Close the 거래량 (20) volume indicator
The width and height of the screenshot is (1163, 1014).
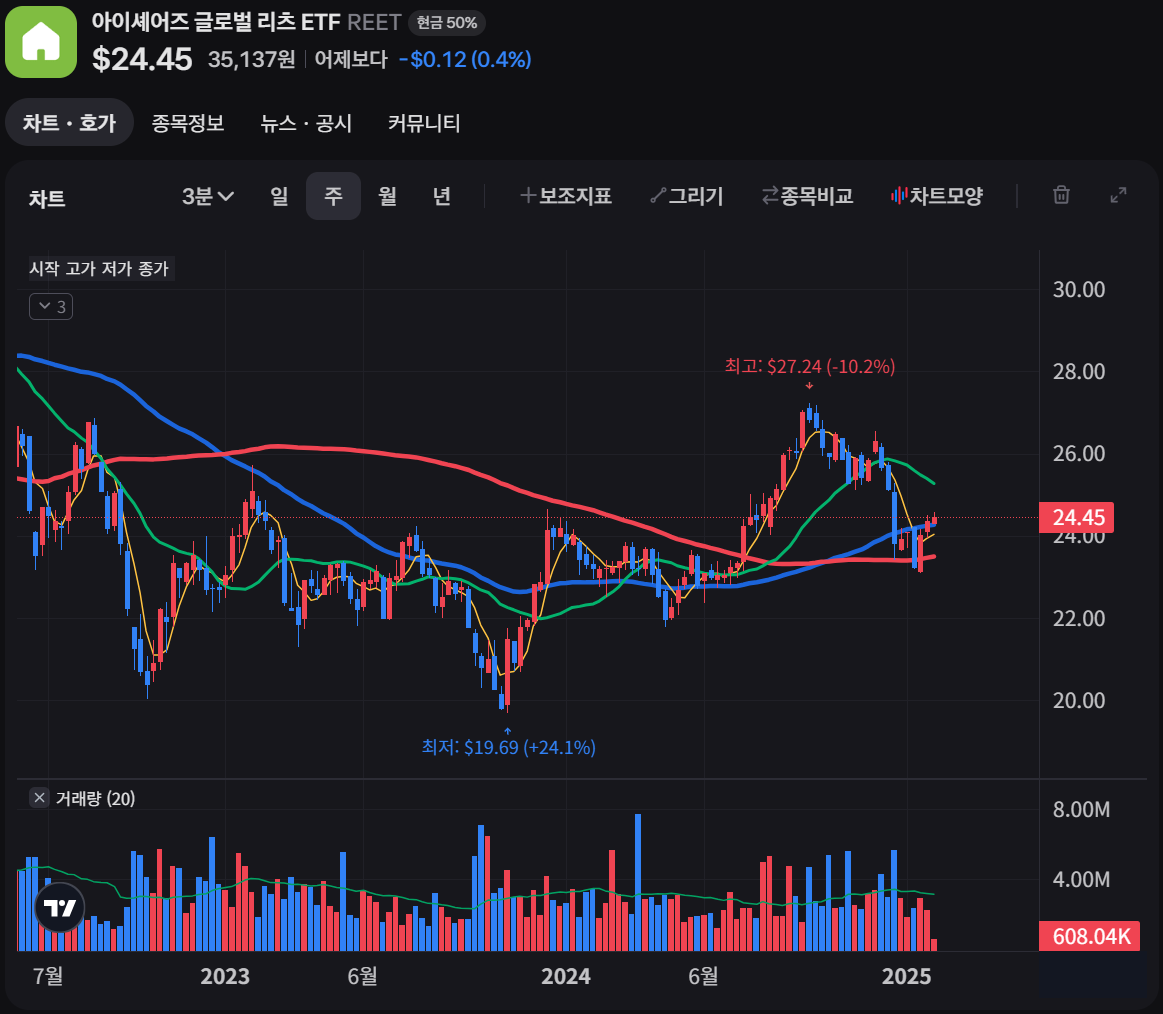point(39,797)
